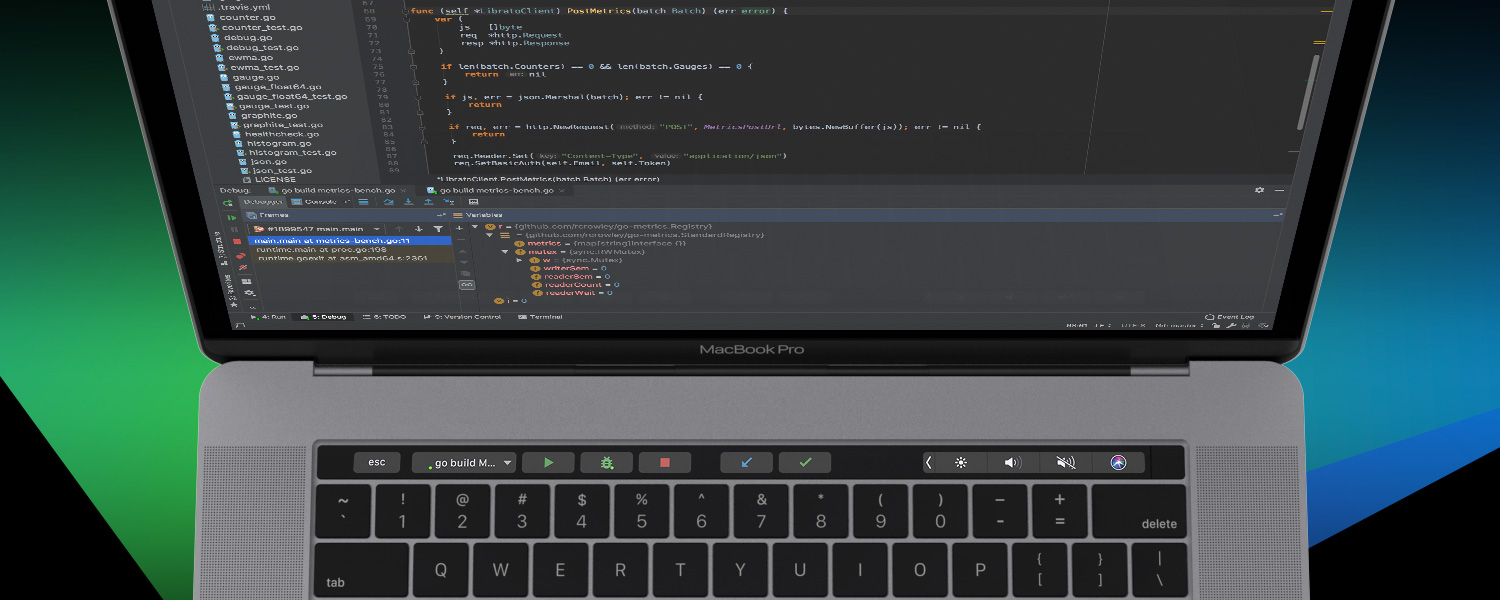The height and width of the screenshot is (600, 1500).
Task: Select first go build metrics-bench.go debug tab
Action: pyautogui.click(x=336, y=190)
